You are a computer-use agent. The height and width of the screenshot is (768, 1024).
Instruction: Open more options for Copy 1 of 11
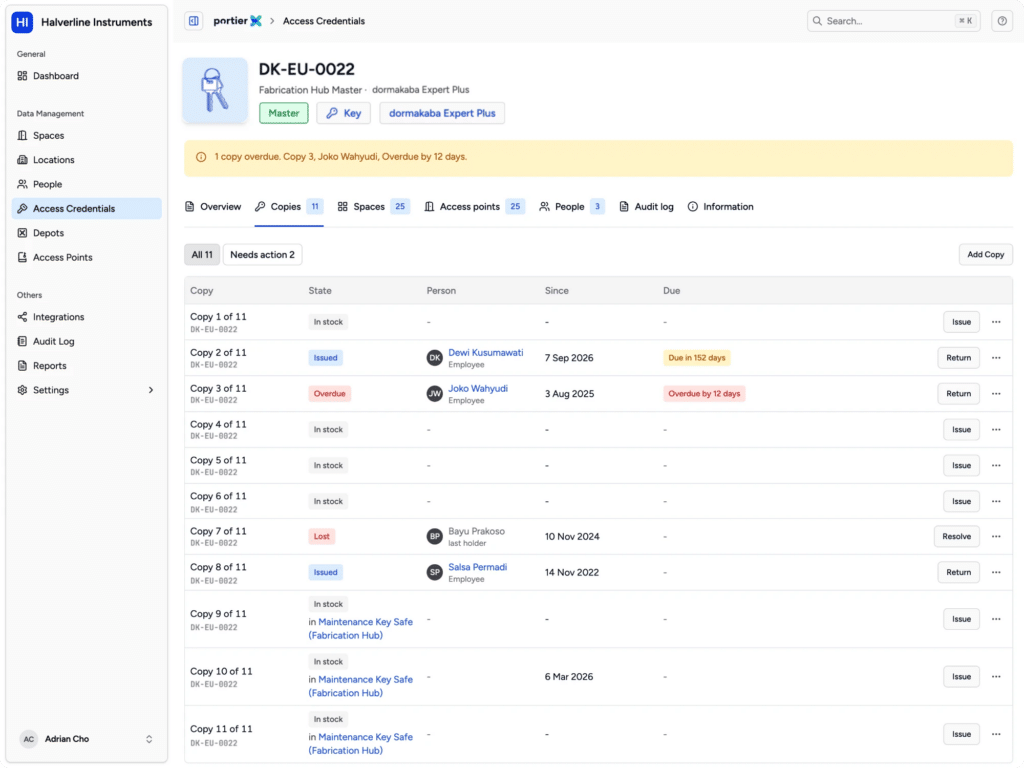coord(996,322)
